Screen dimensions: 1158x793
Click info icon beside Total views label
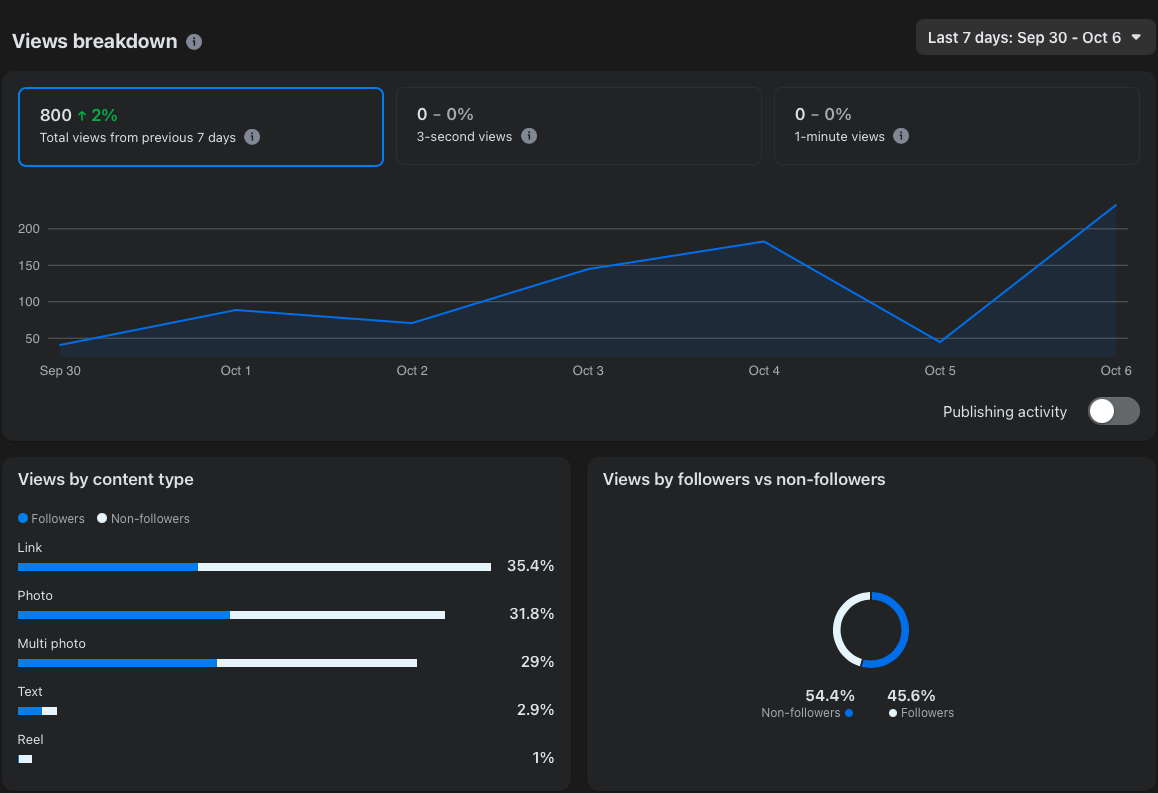[x=252, y=137]
